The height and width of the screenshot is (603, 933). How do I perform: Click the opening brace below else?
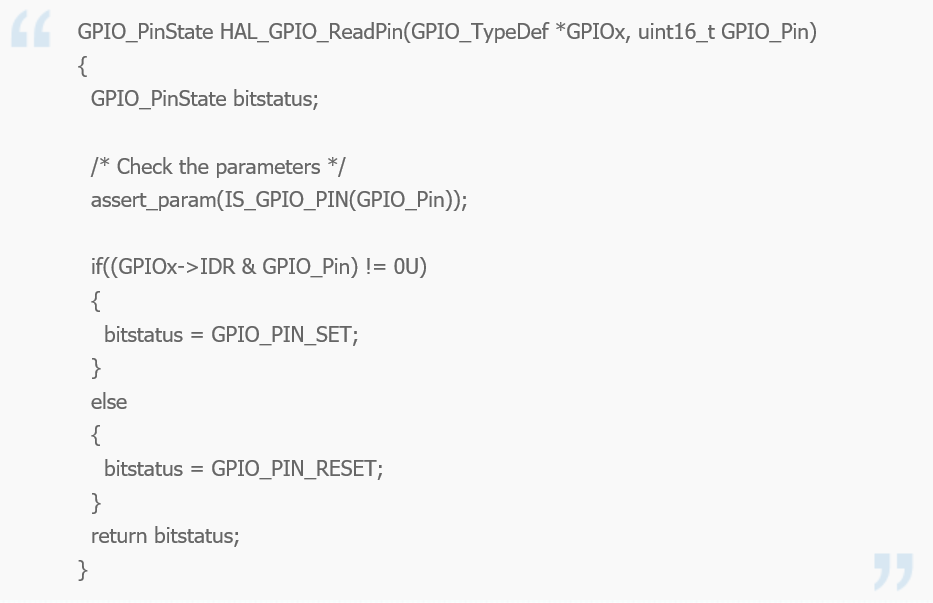[x=96, y=435]
